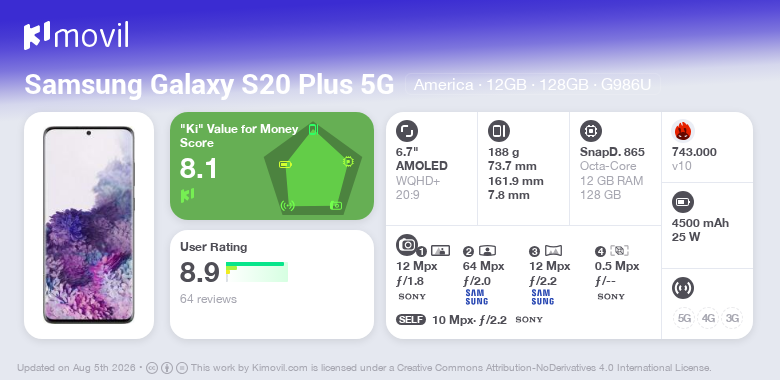
Task: Click the AnTuTu benchmark icon
Action: pos(683,131)
